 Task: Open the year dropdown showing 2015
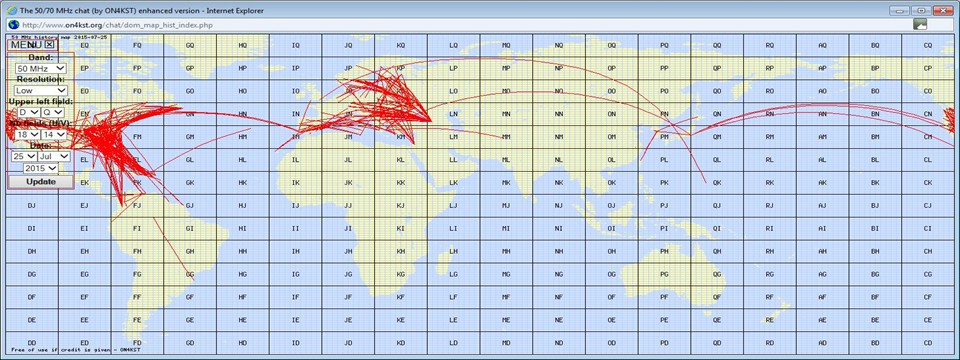click(41, 168)
